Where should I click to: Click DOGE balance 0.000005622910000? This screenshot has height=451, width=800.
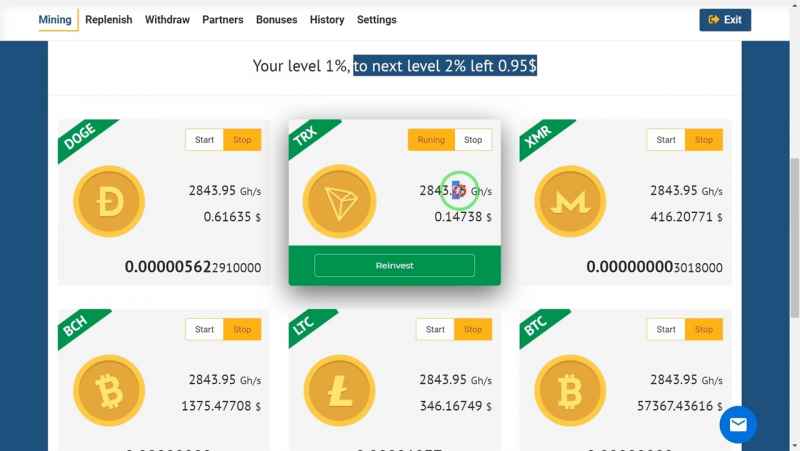click(193, 267)
